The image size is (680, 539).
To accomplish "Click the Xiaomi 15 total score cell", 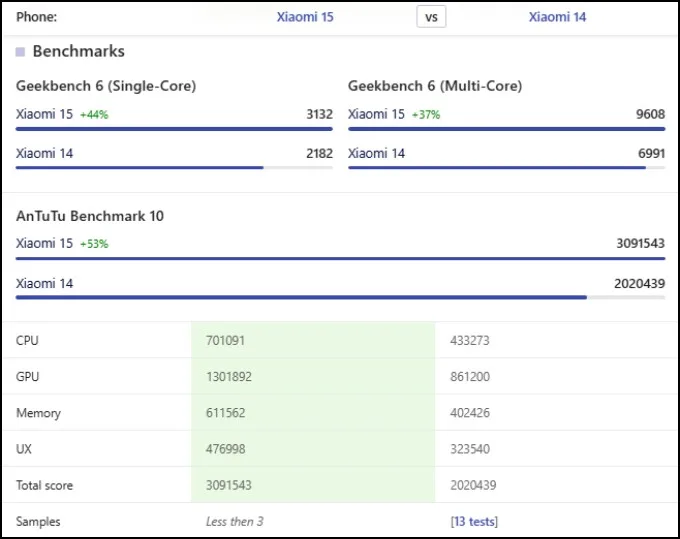I will [313, 485].
